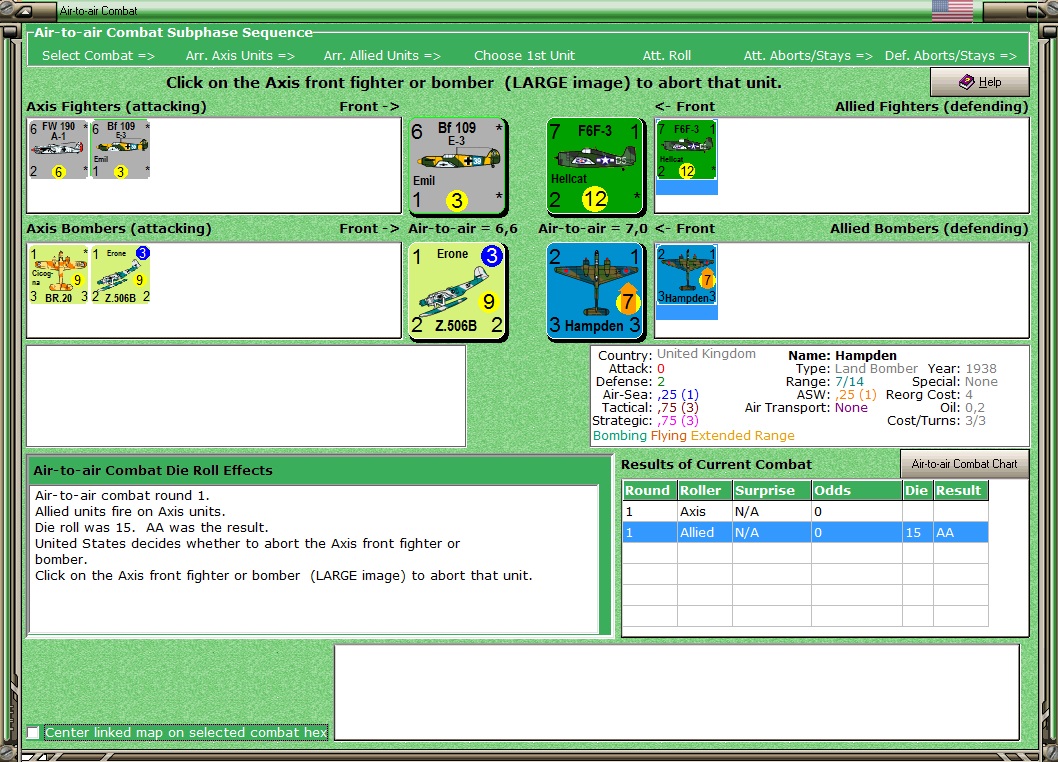The width and height of the screenshot is (1058, 762).
Task: Select the large F6F-3 Hellcat counter
Action: 595,167
